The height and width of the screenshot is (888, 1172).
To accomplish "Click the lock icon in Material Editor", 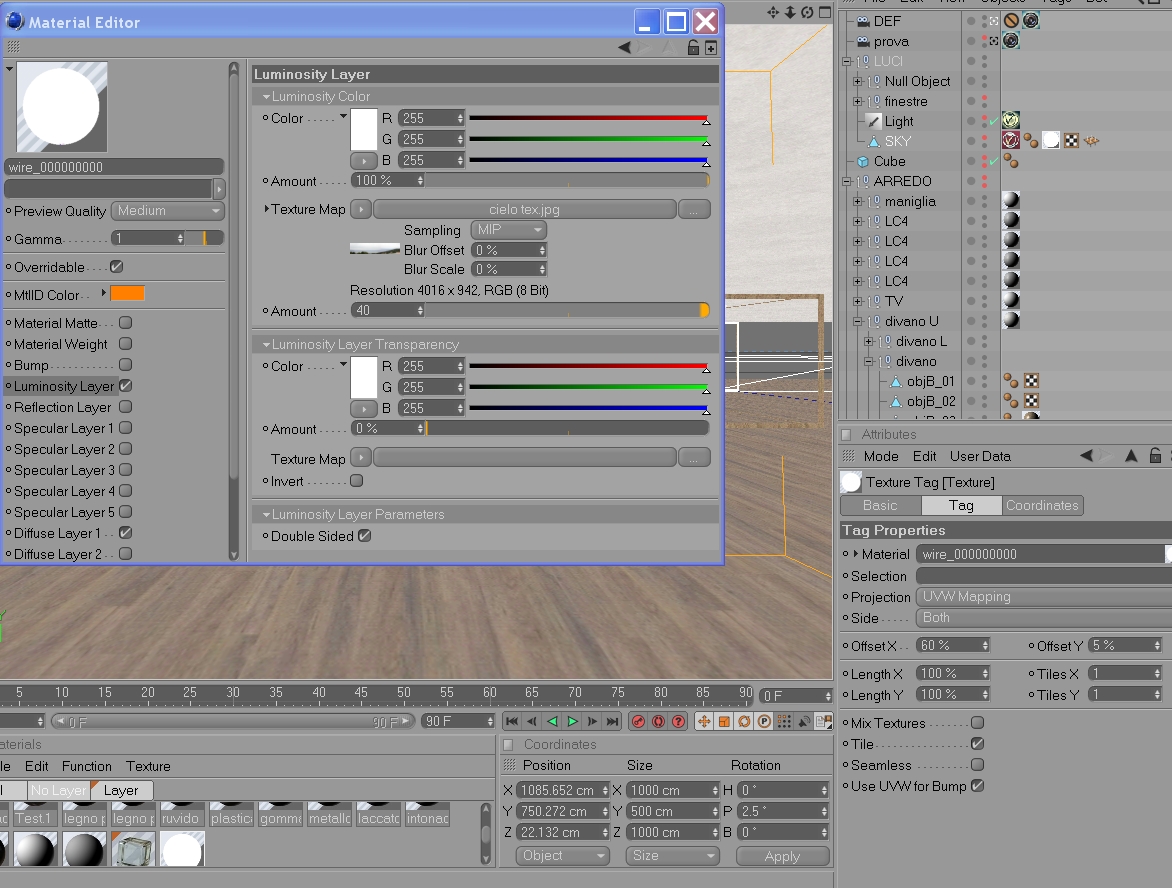I will 693,48.
